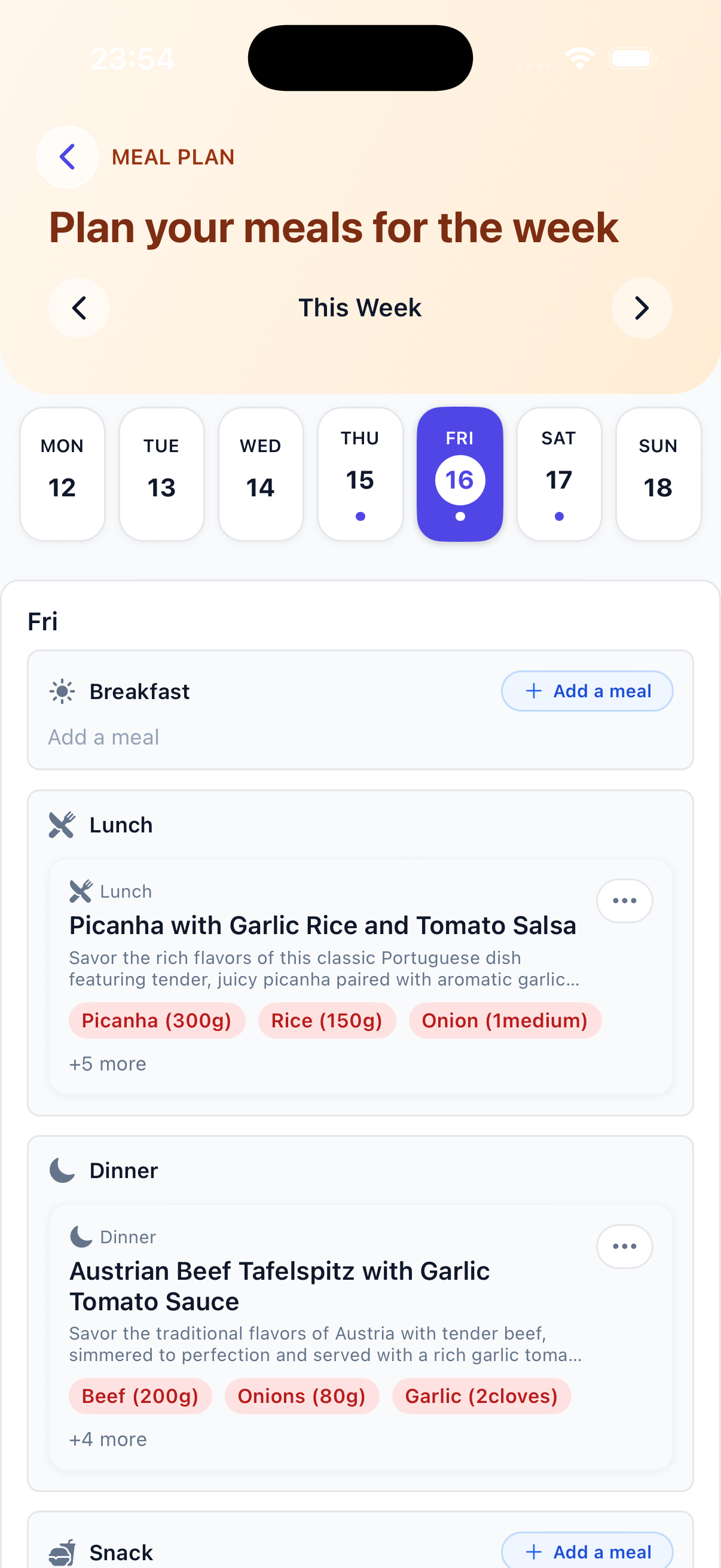
Task: Click Add a meal for Snack
Action: point(586,1551)
